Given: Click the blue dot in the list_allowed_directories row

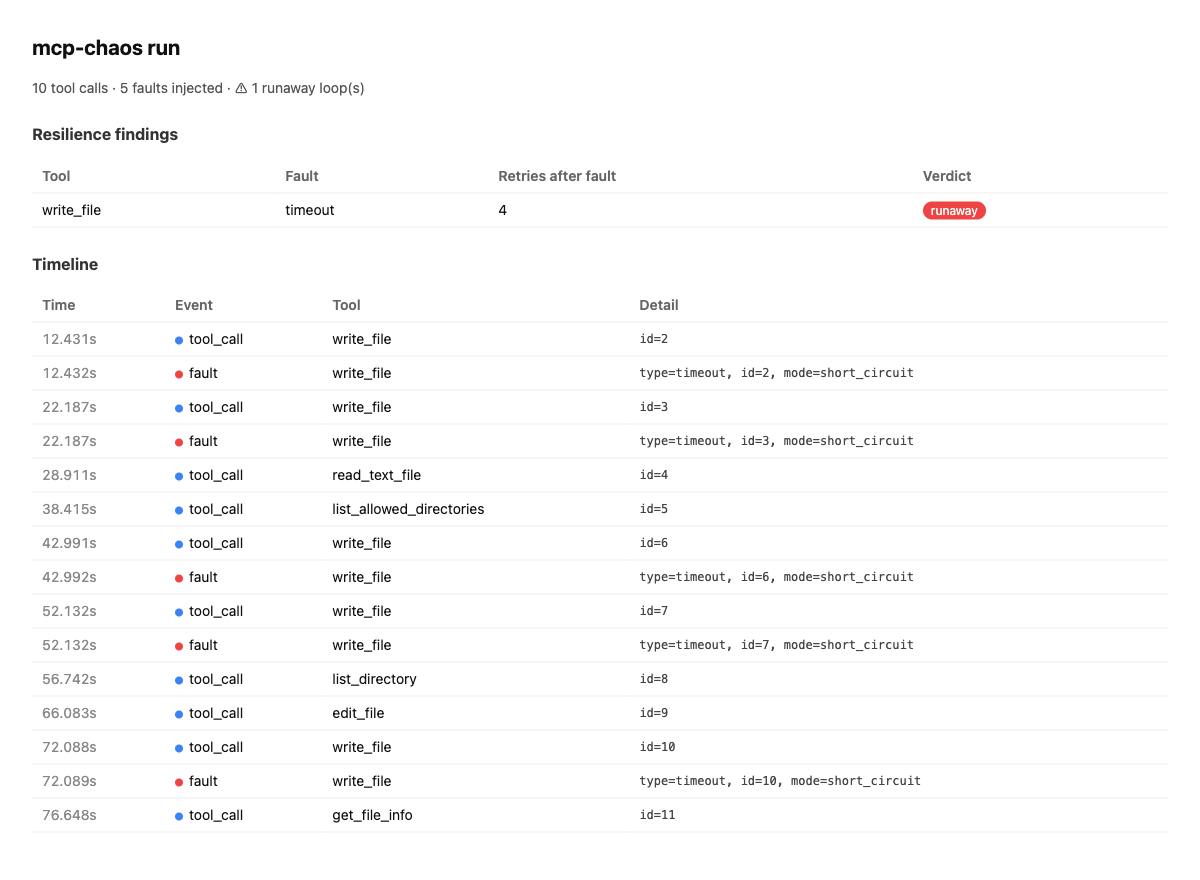Looking at the screenshot, I should point(179,510).
